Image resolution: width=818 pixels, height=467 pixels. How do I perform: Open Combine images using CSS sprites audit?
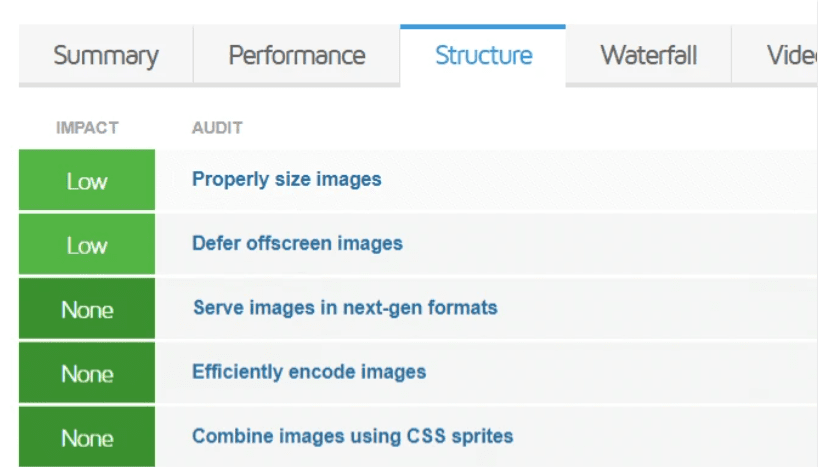pyautogui.click(x=352, y=436)
